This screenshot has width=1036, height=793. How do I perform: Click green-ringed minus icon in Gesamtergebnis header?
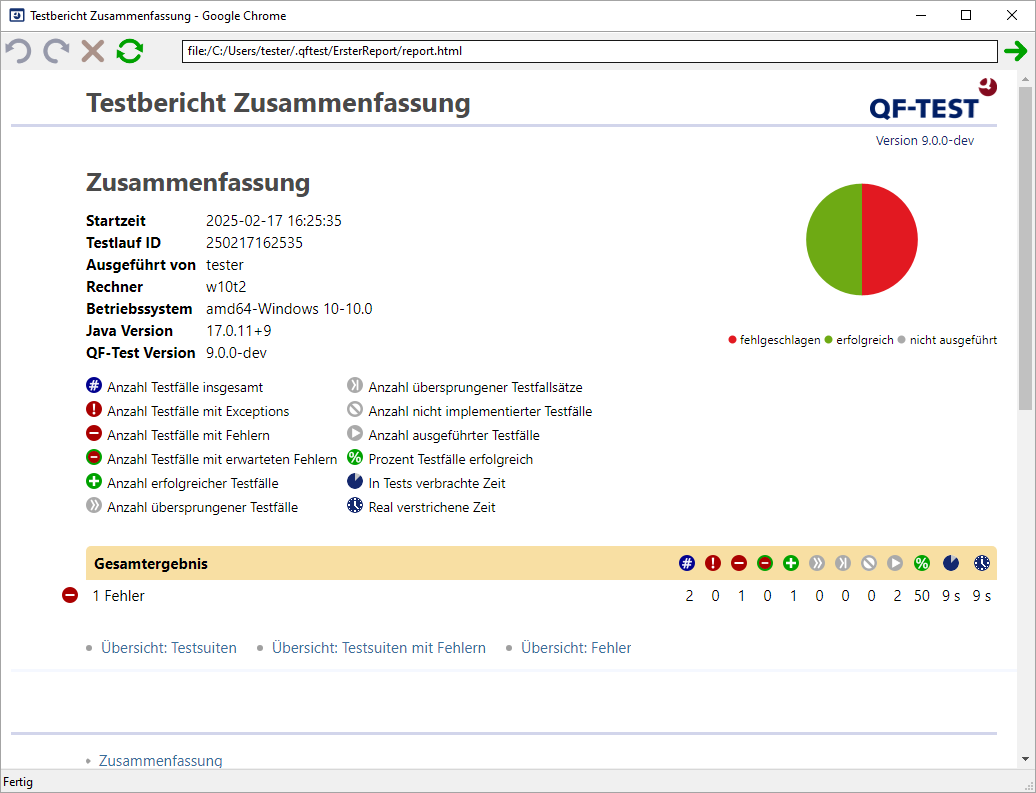pyautogui.click(x=764, y=563)
